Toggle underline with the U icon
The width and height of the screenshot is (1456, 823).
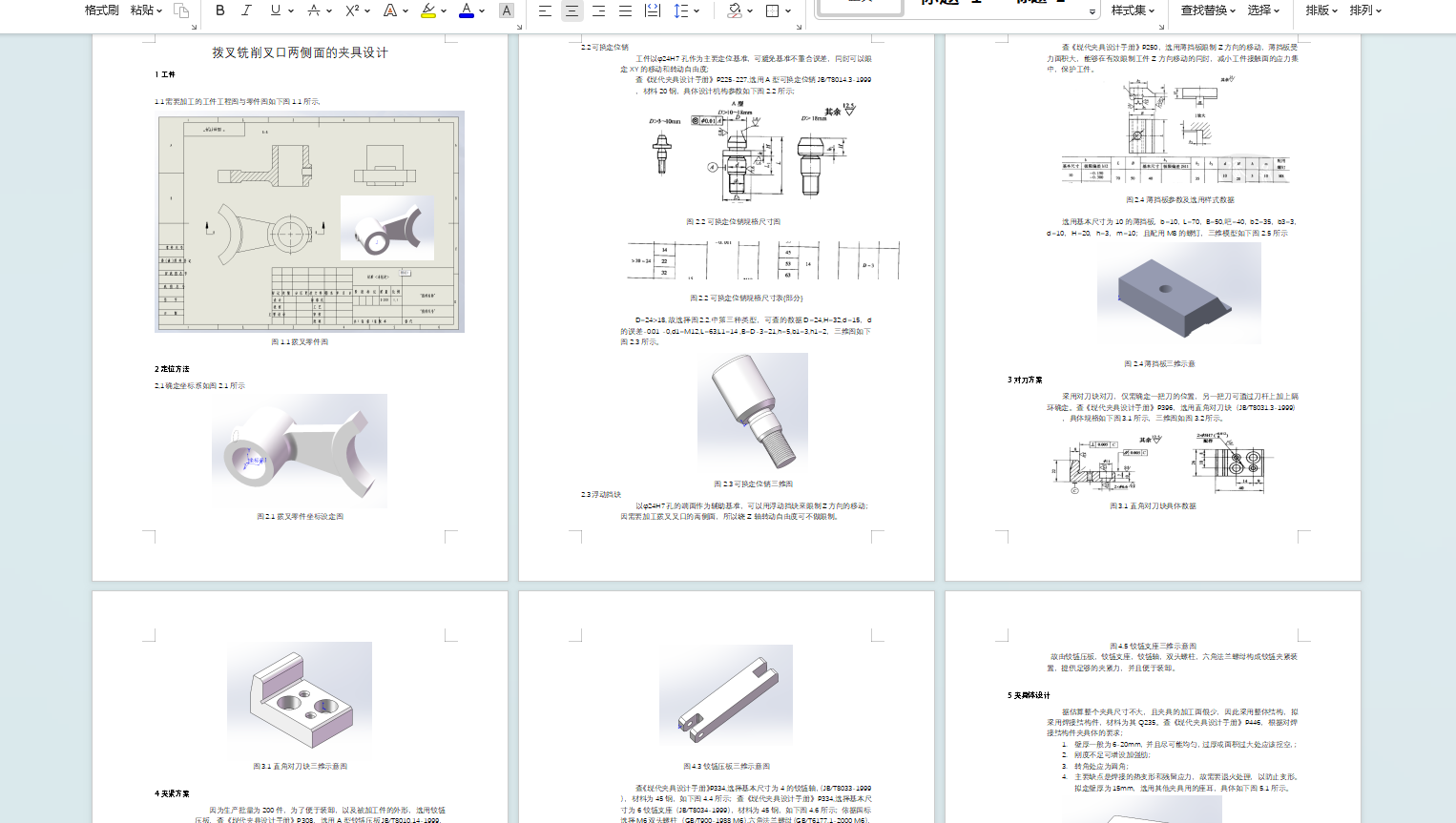pos(275,10)
